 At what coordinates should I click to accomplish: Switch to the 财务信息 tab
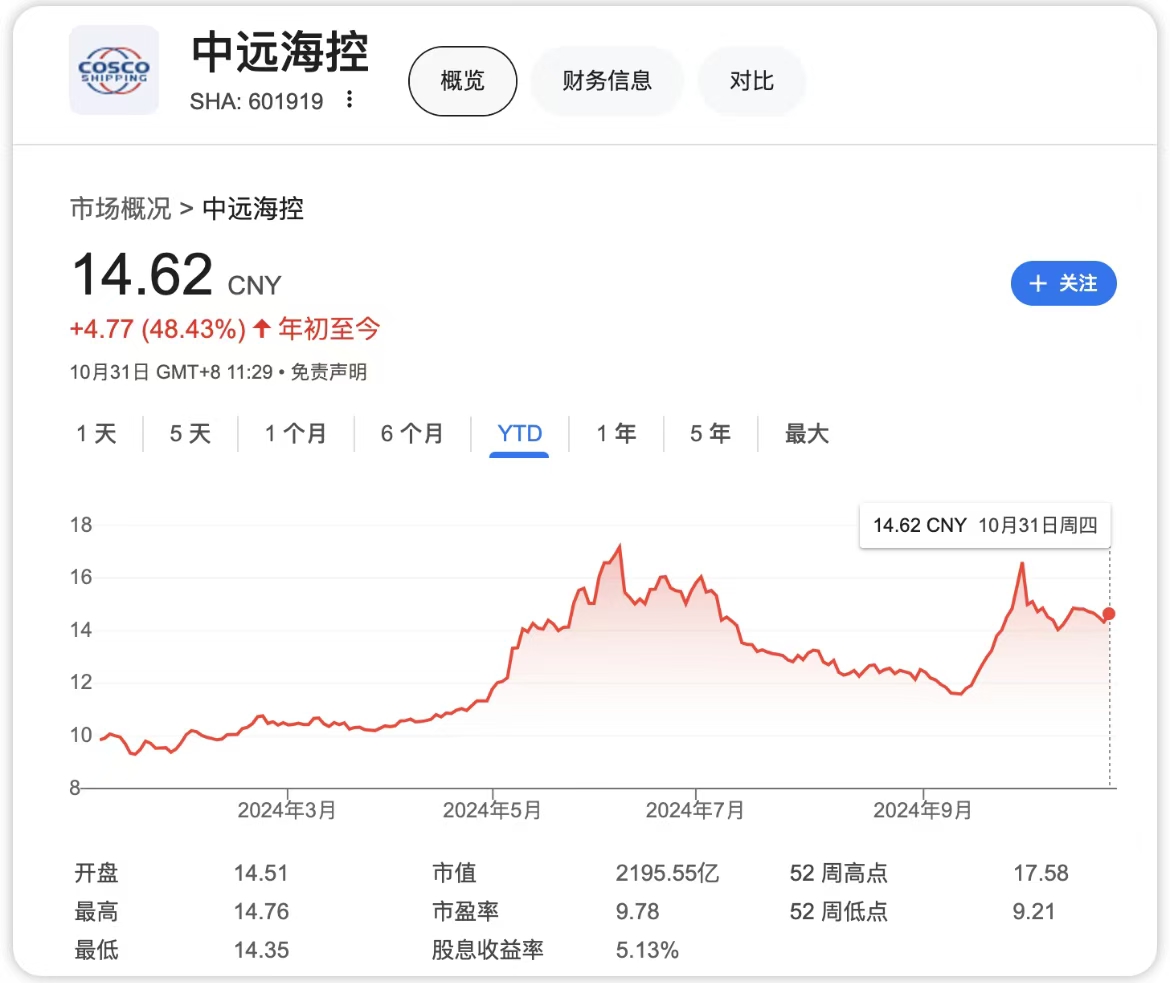[x=607, y=81]
